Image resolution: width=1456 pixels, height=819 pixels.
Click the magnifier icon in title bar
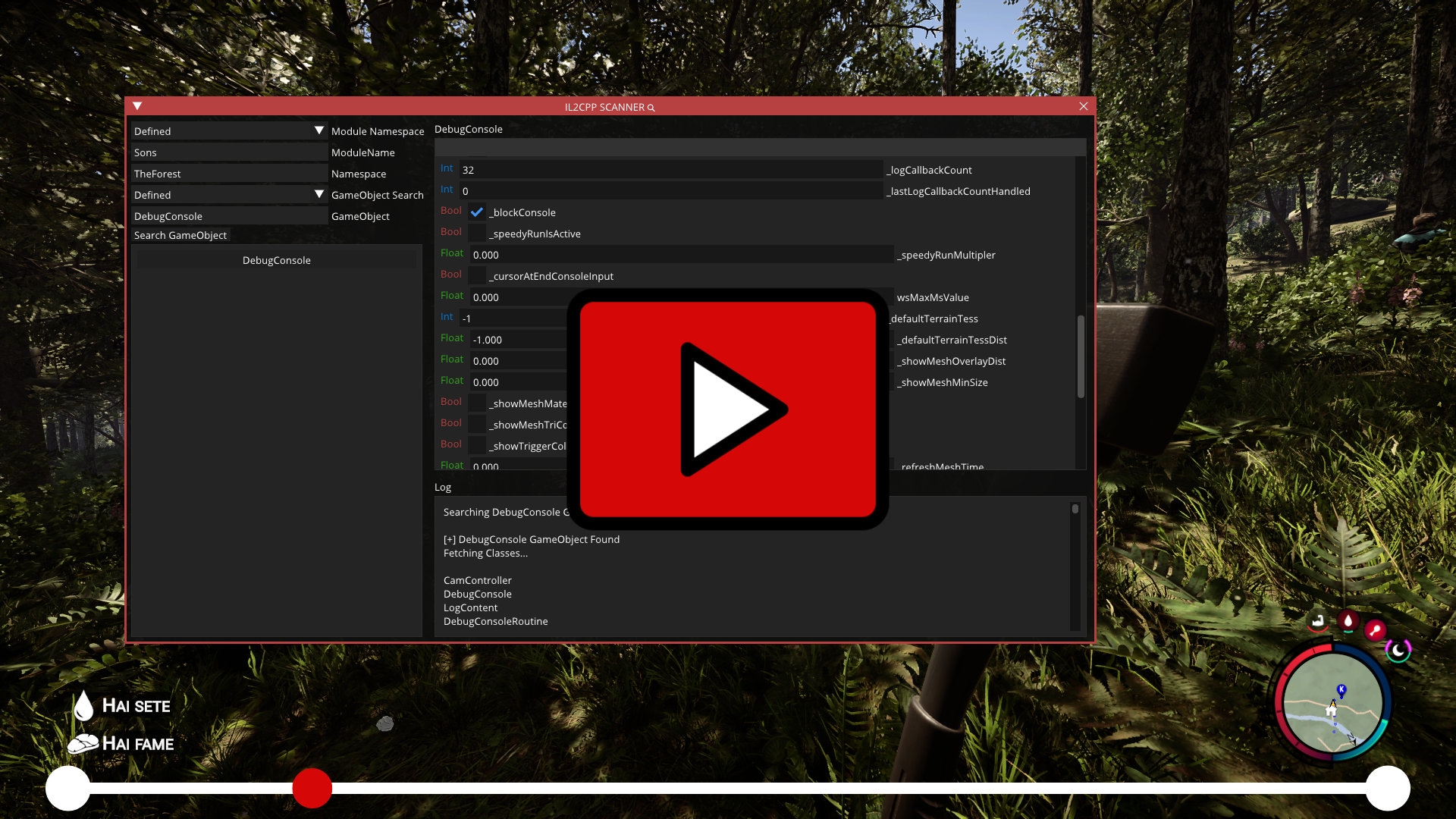(x=651, y=108)
